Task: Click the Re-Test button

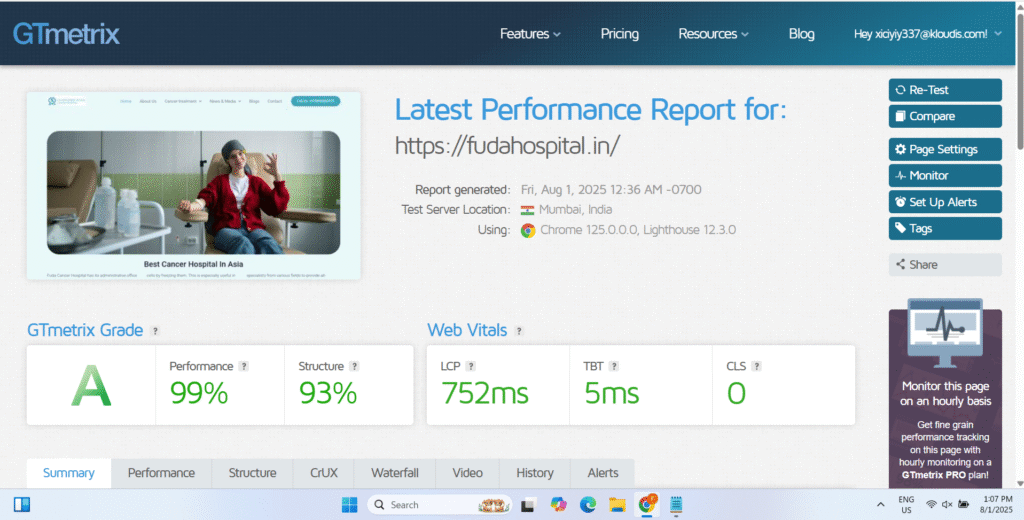Action: [944, 90]
